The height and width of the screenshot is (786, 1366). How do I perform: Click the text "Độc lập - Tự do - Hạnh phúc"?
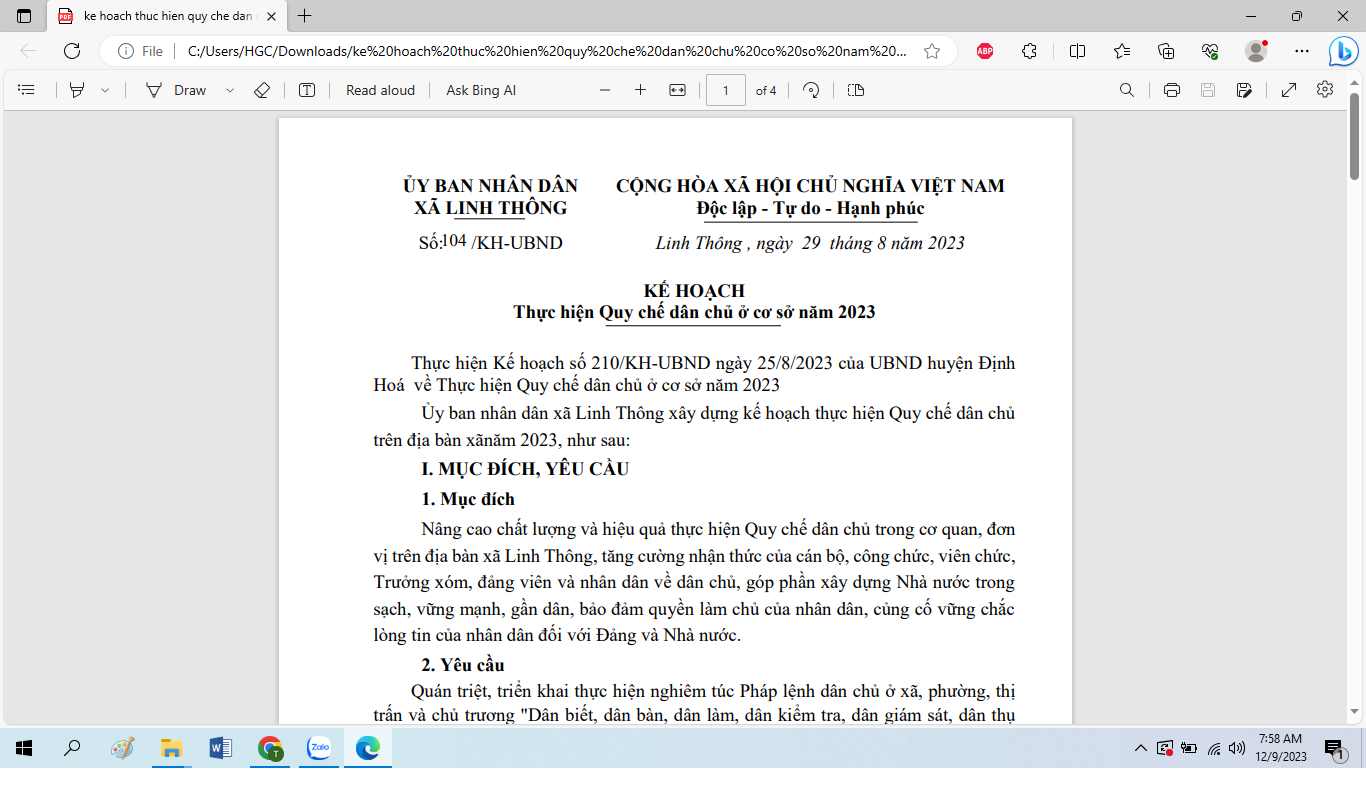pos(810,208)
